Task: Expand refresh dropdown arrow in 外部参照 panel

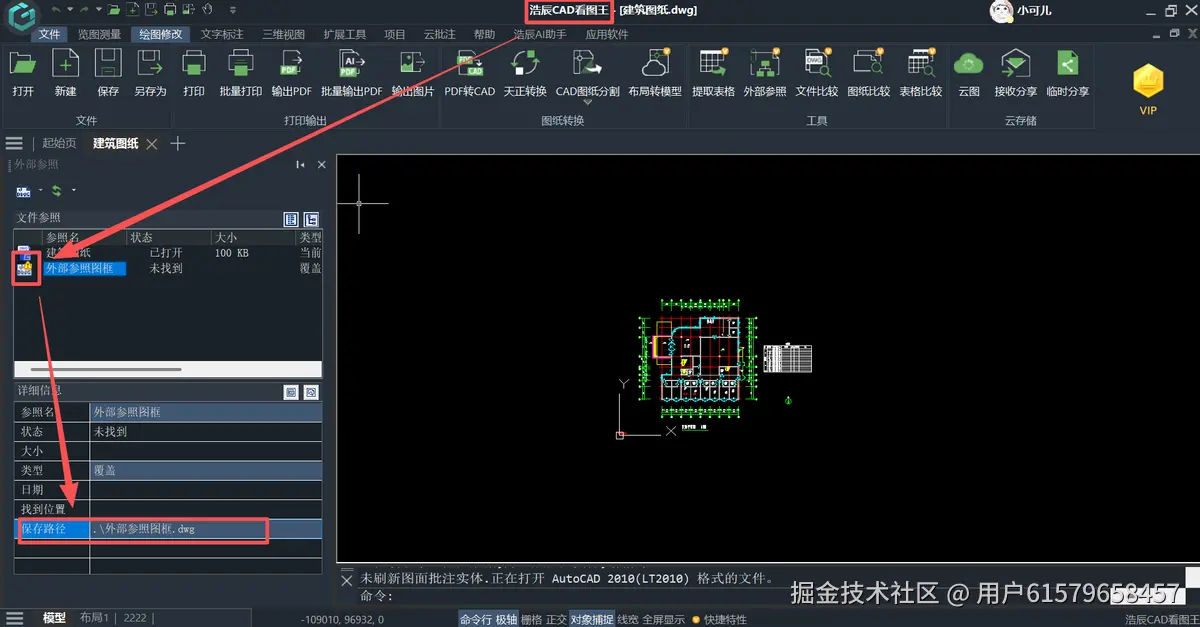Action: (73, 190)
